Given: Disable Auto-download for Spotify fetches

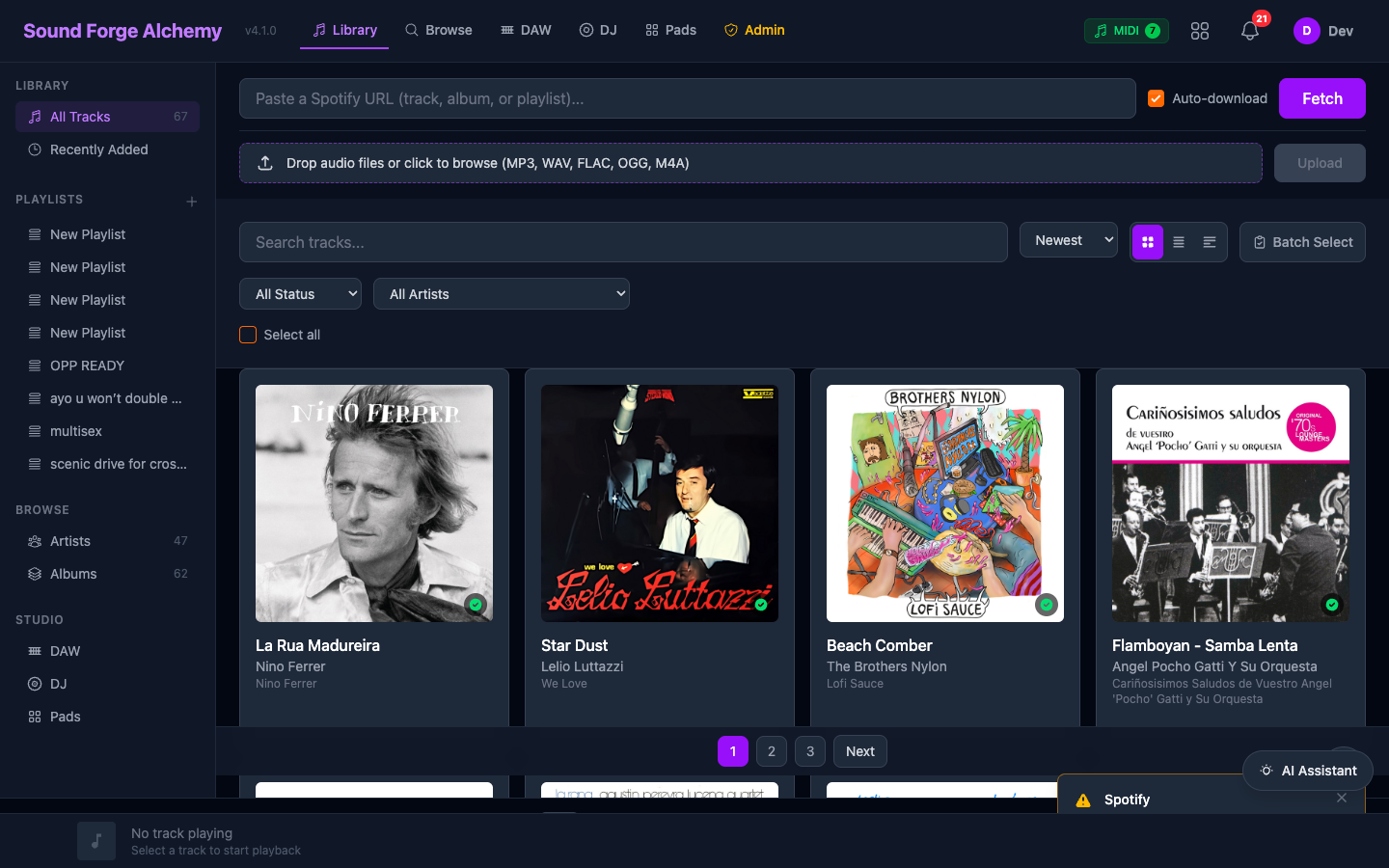Looking at the screenshot, I should tap(1155, 97).
